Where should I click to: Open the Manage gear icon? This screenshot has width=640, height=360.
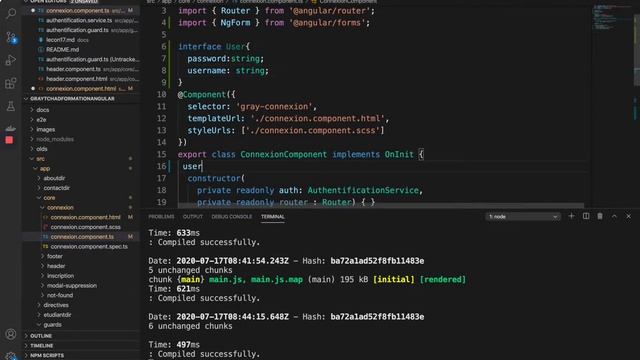11,356
